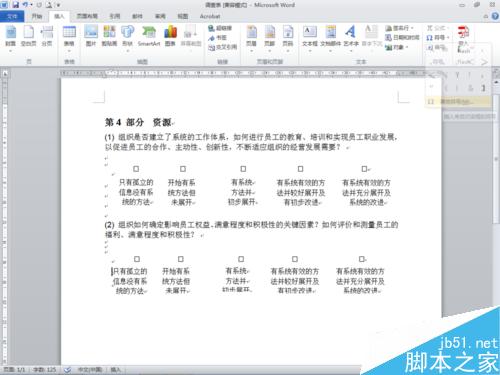Screen dimensions: 500x375
Task: Click the insert mode (插入) status bar indicator
Action: (x=115, y=369)
